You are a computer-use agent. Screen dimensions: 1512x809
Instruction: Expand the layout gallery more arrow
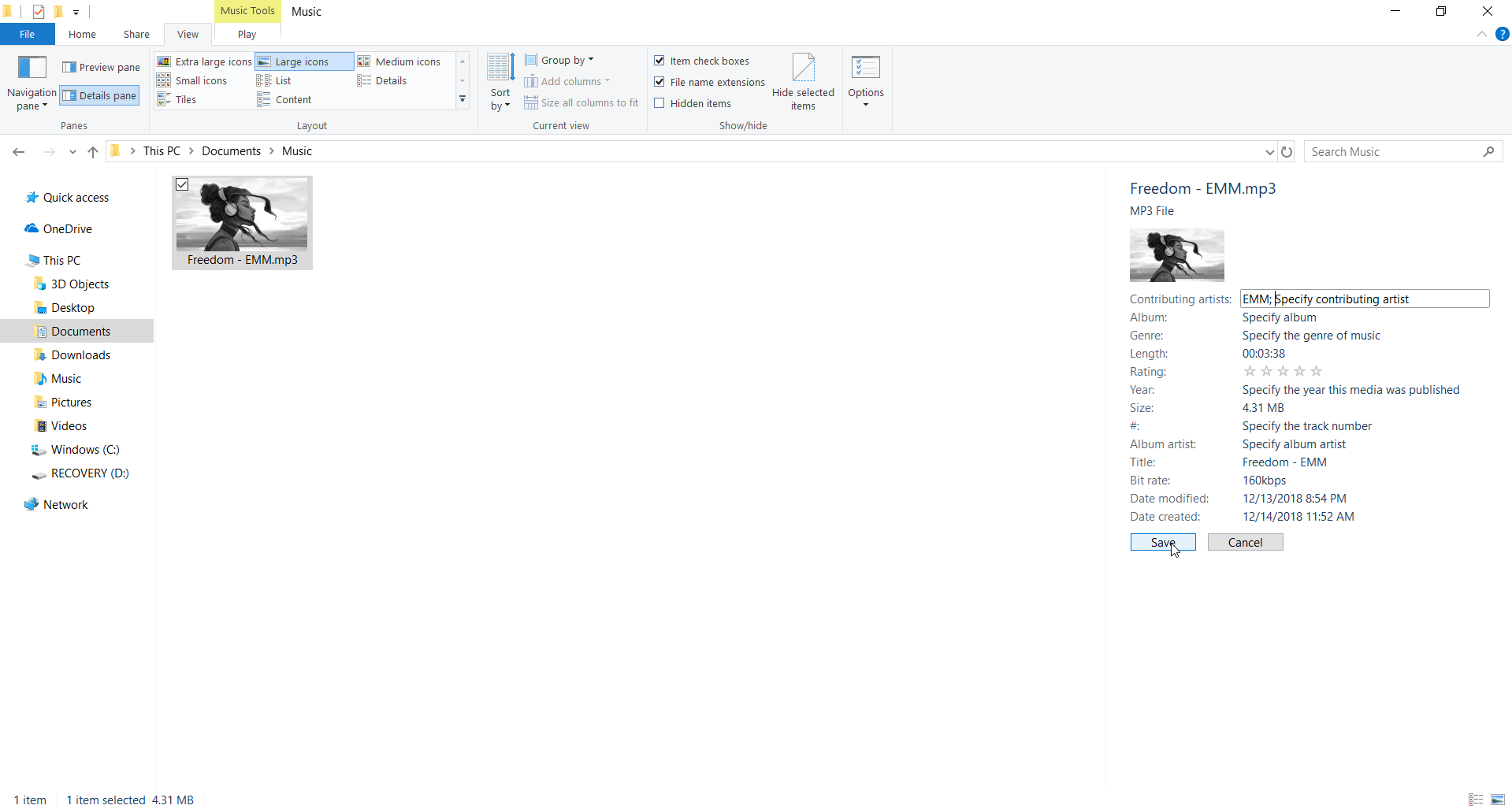[463, 100]
